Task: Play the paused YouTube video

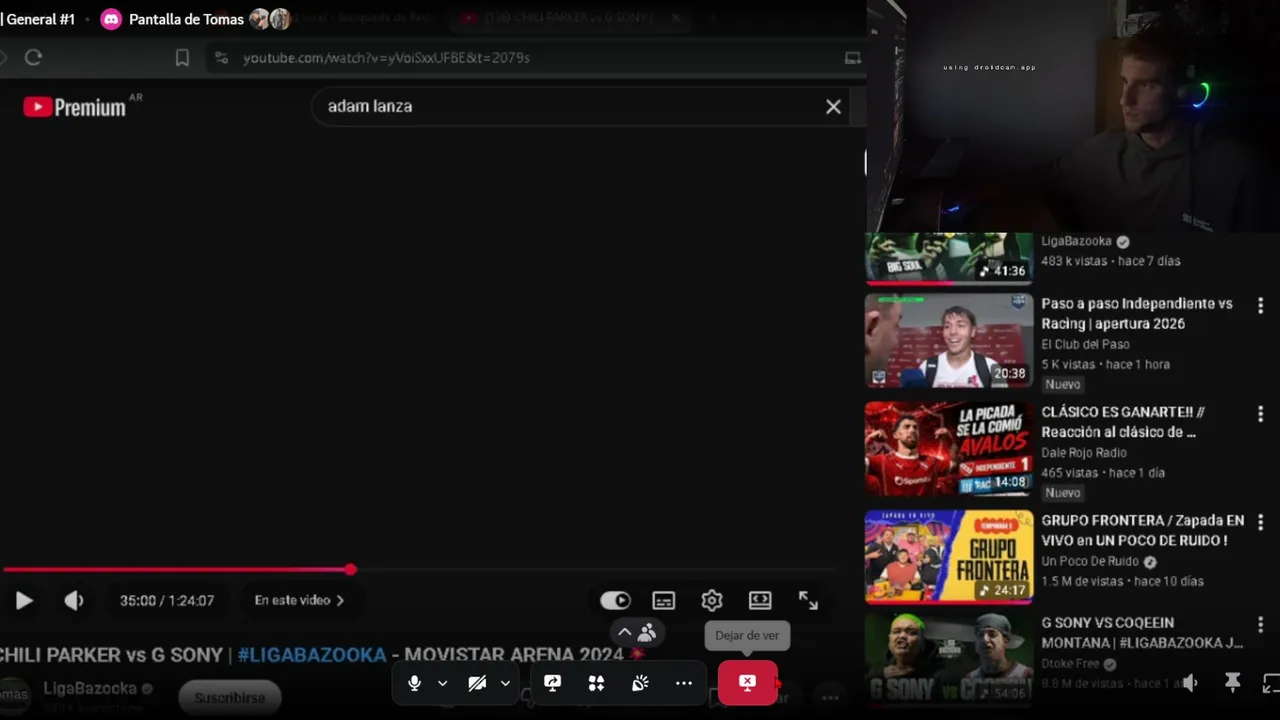Action: (x=24, y=600)
